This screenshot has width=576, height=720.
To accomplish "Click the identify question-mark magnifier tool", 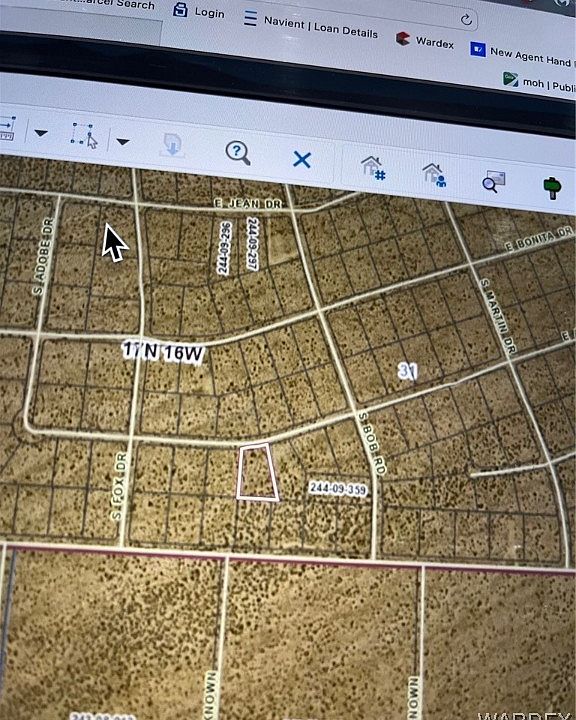I will (238, 152).
